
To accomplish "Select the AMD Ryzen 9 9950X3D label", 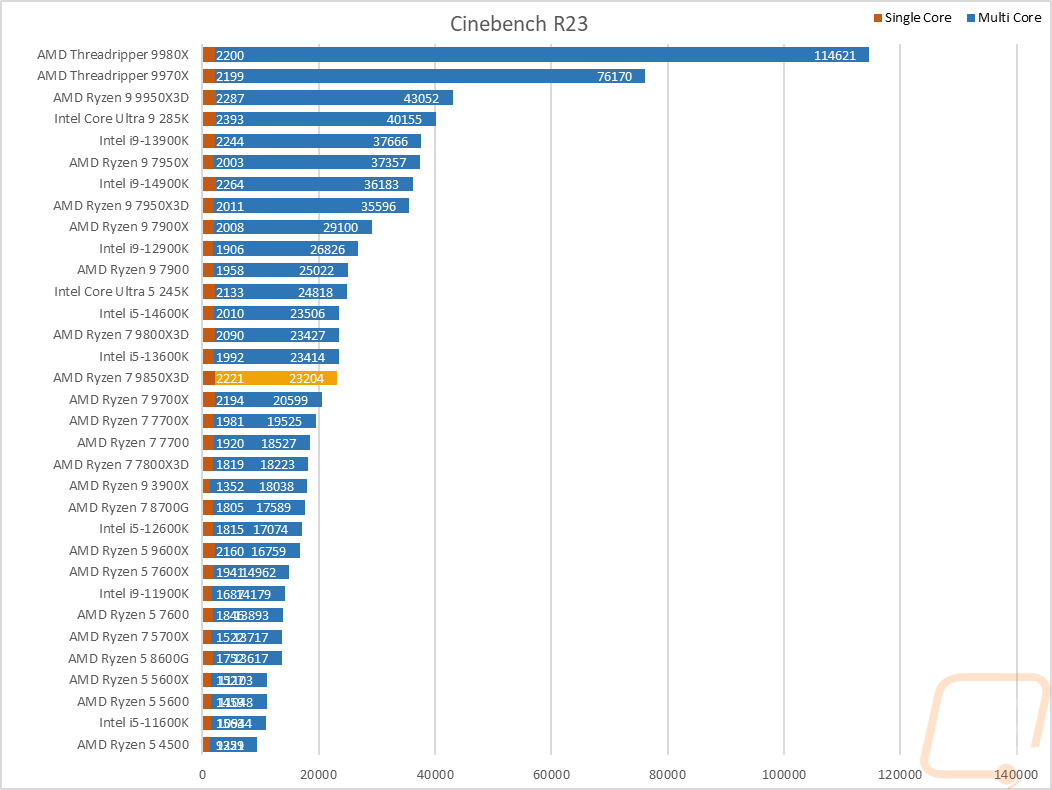I will (x=119, y=98).
